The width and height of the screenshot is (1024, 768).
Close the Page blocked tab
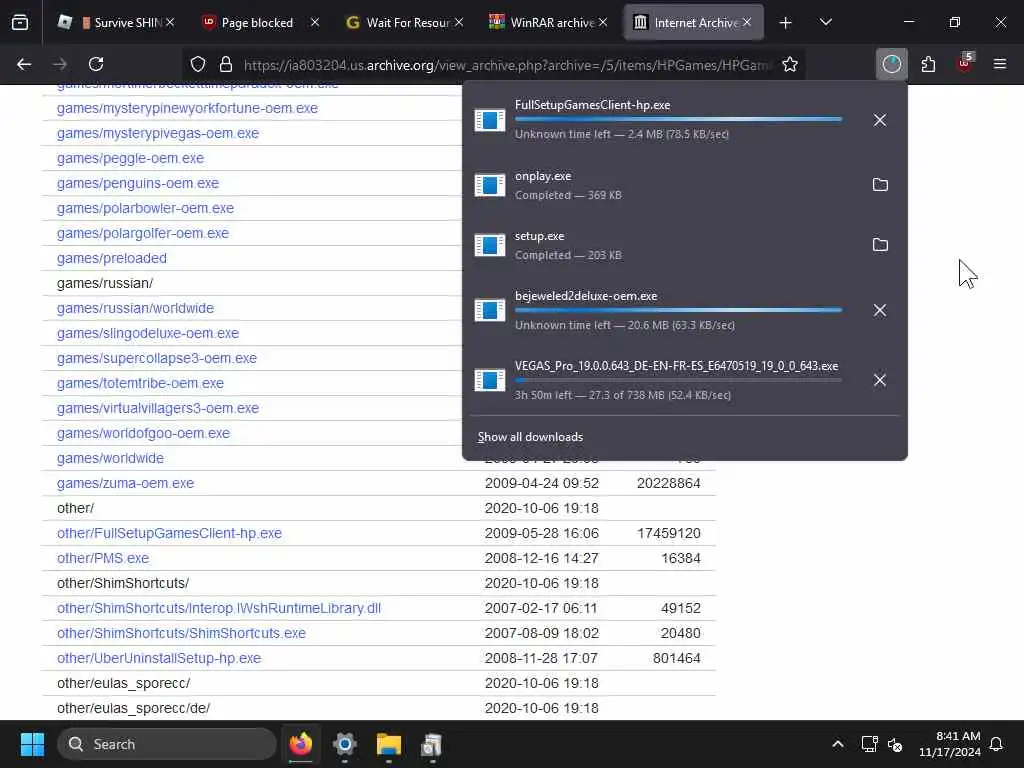pos(315,22)
